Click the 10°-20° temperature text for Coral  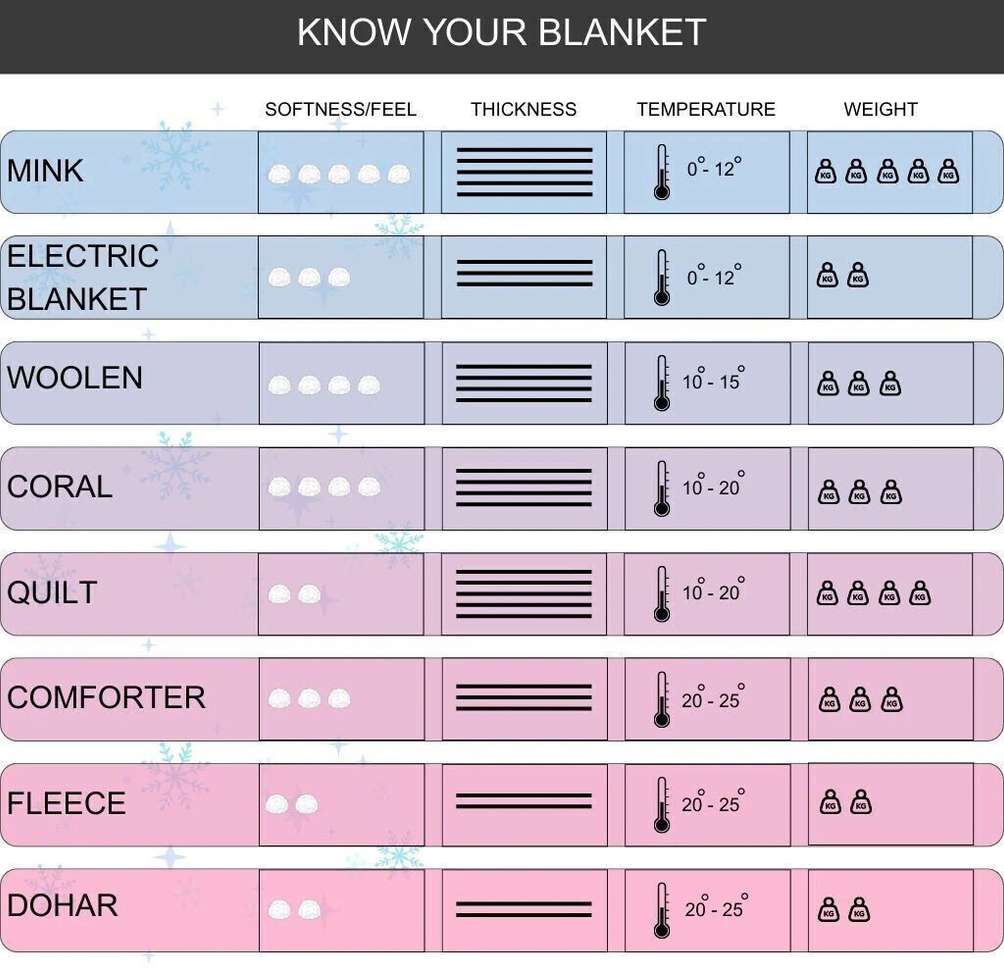[713, 487]
